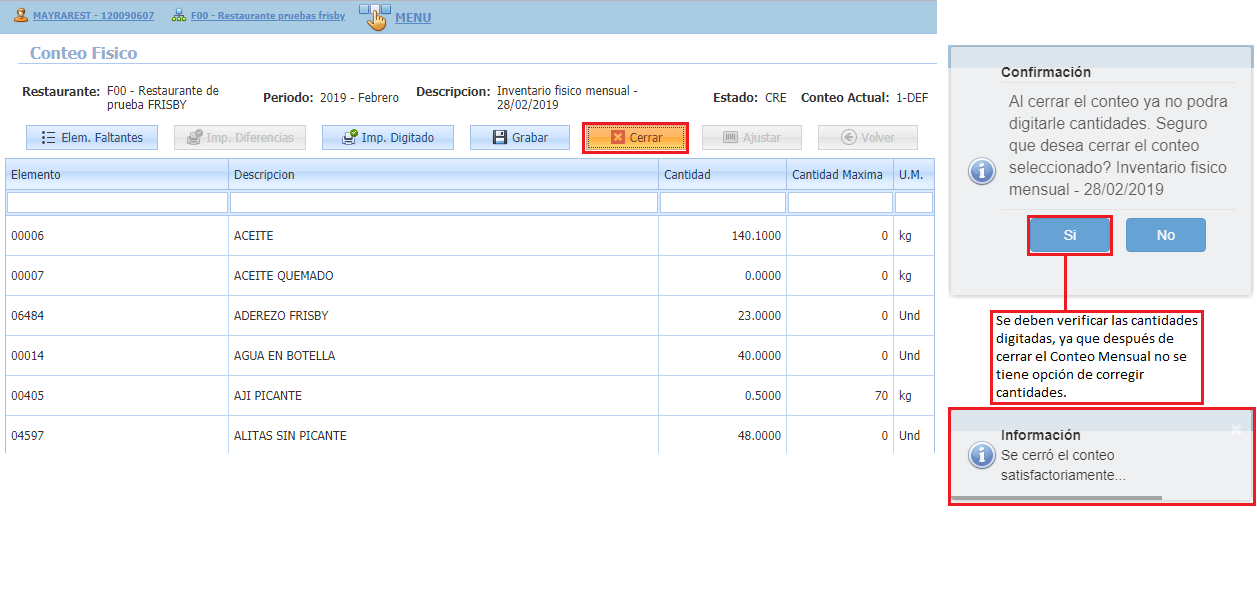Select element code 04597
The width and height of the screenshot is (1257, 589).
click(x=117, y=435)
